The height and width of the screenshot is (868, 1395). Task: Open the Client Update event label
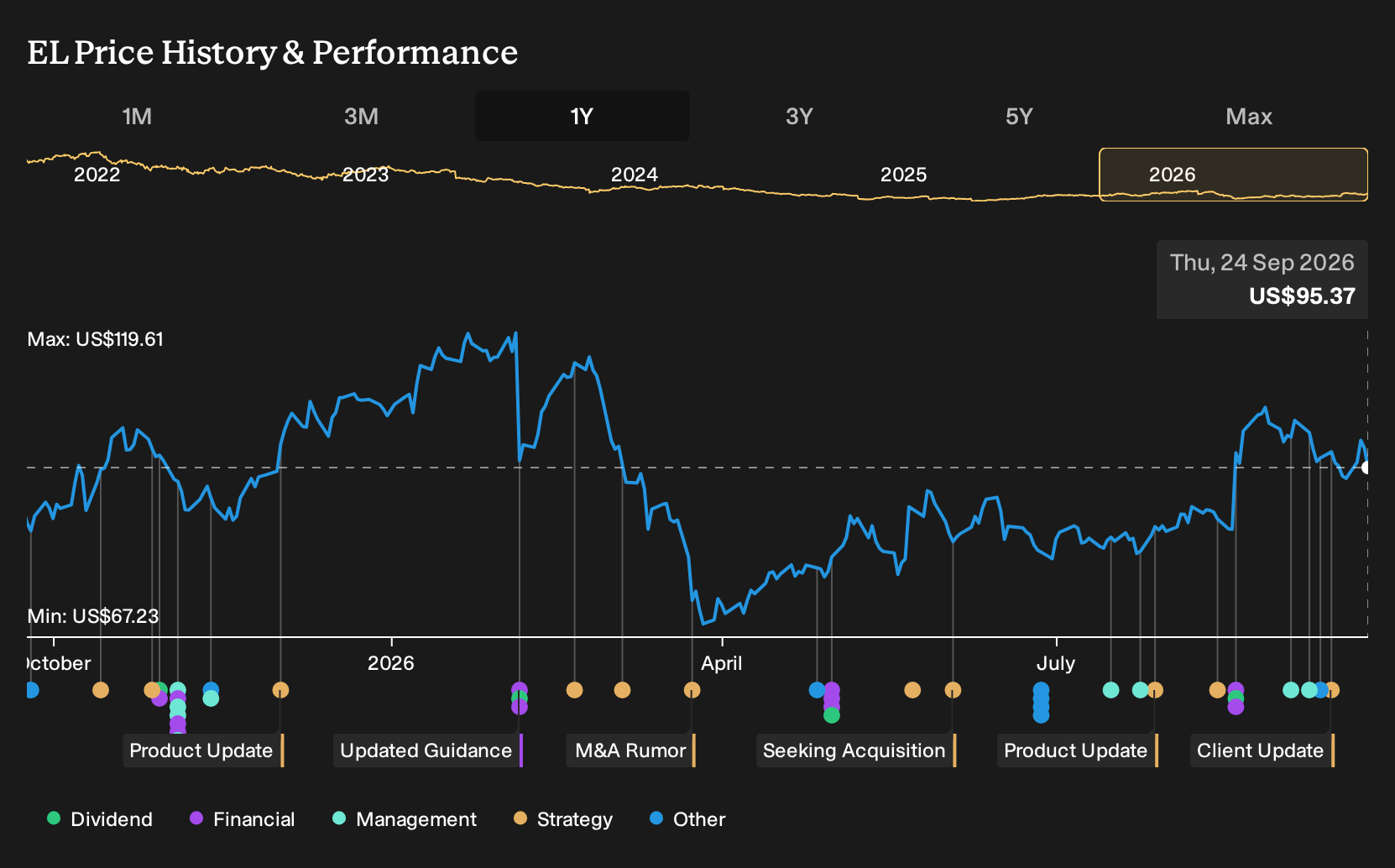pos(1262,750)
